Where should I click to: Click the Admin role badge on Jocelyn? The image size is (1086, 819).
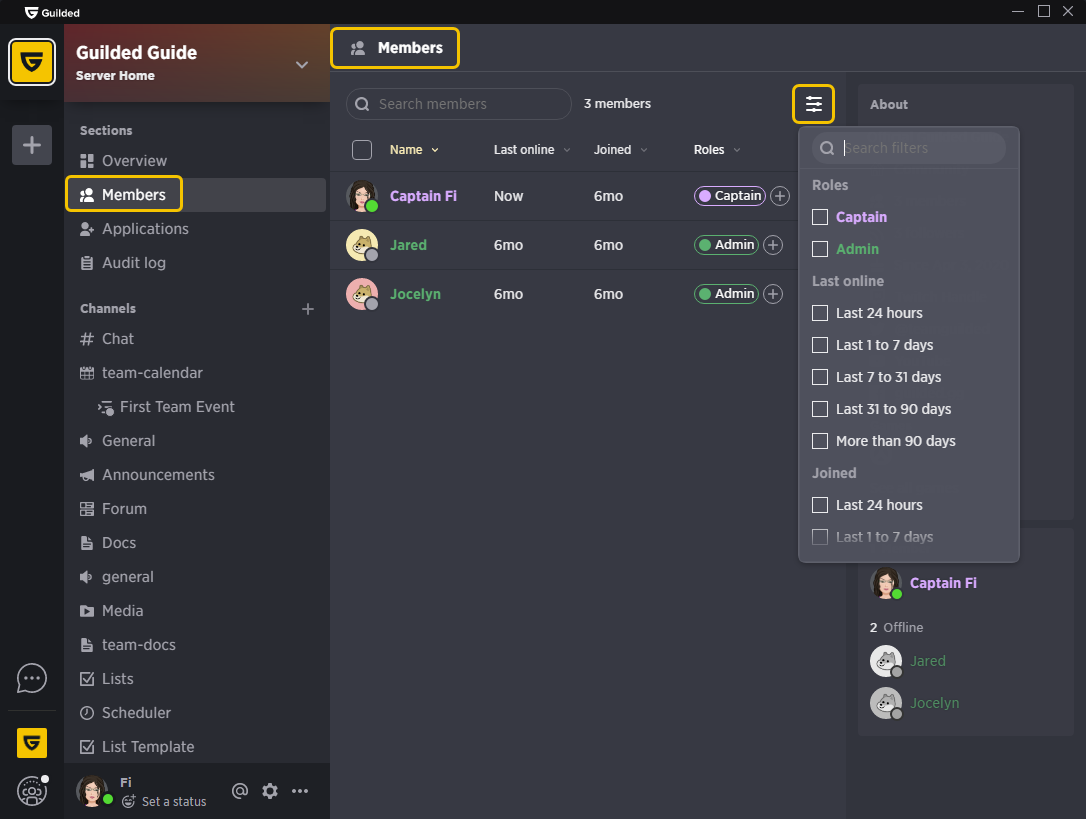click(727, 294)
